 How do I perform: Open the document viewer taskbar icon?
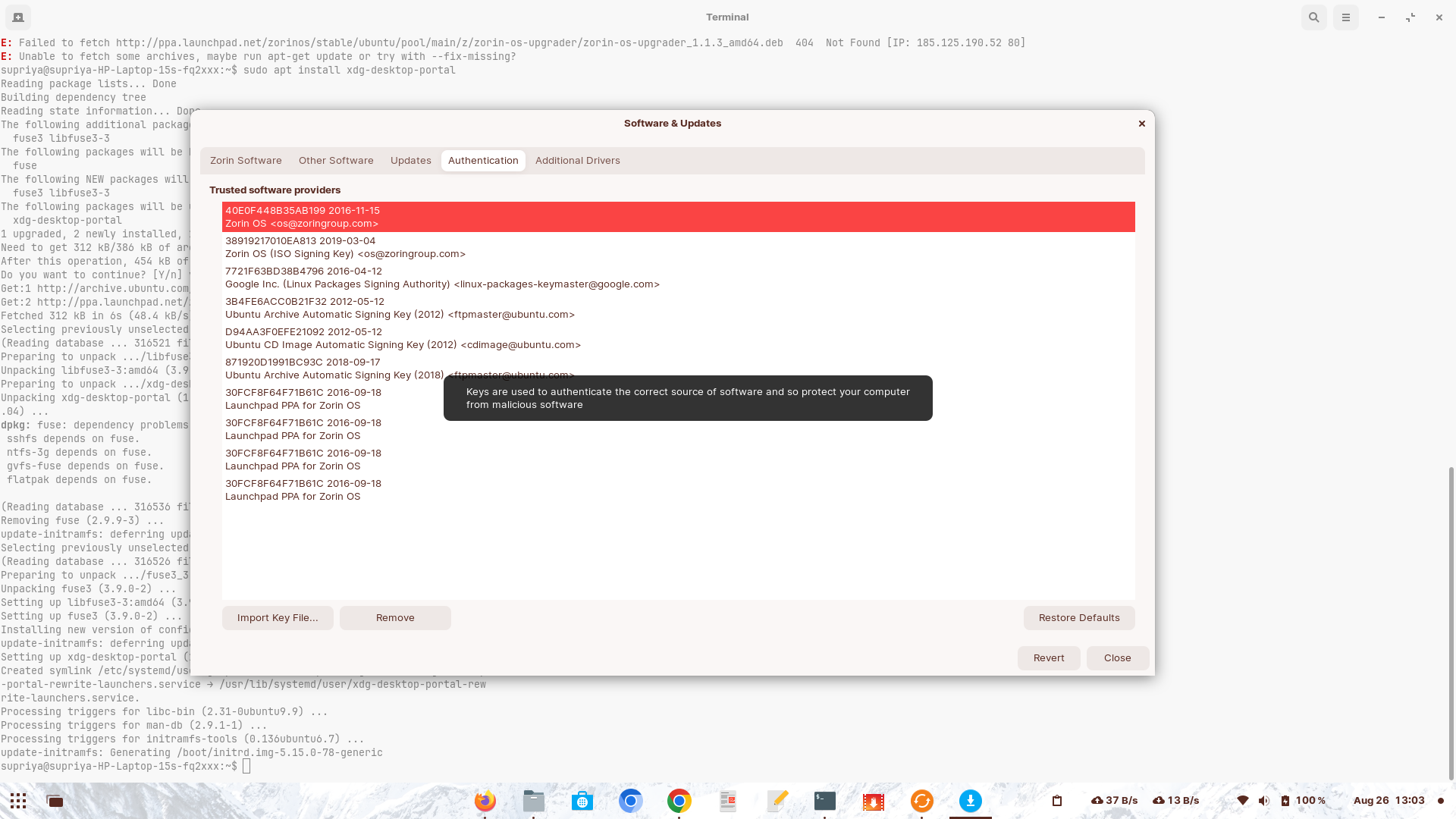coord(728,801)
